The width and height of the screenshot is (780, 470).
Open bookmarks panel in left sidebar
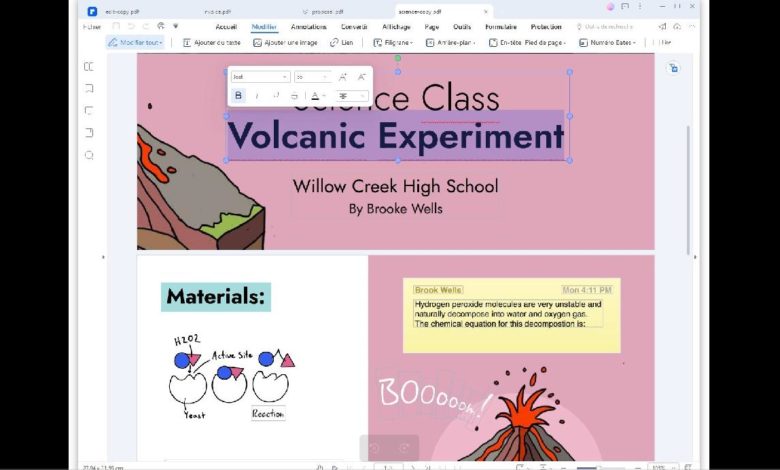[x=89, y=89]
